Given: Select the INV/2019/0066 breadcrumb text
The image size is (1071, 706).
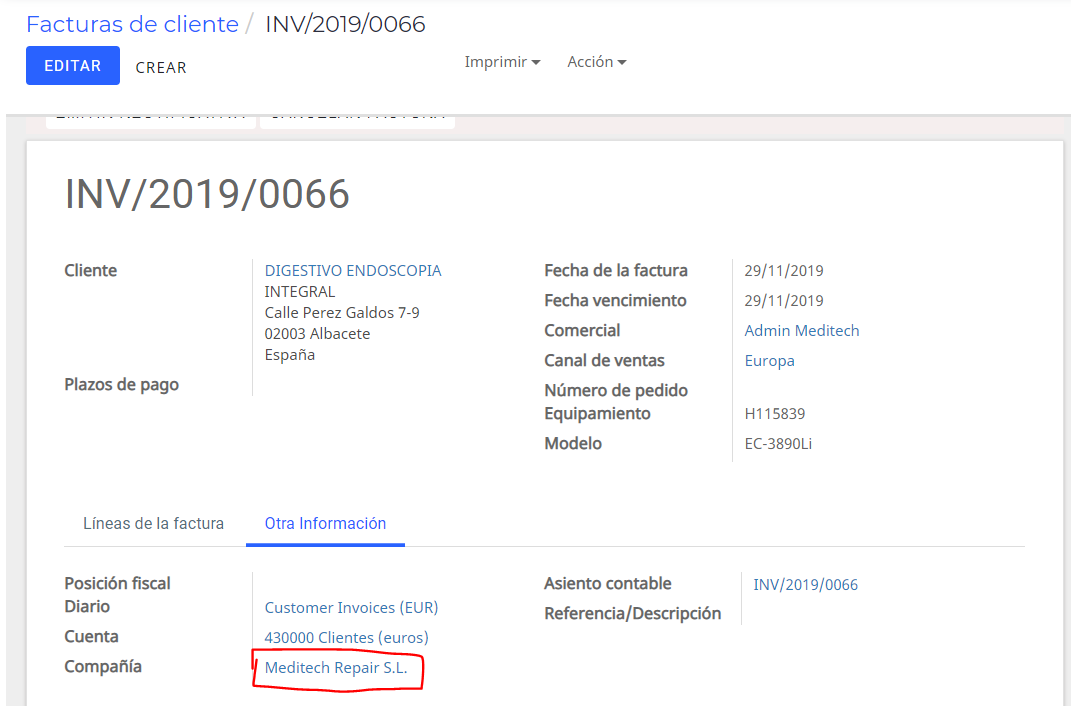Looking at the screenshot, I should [x=345, y=24].
